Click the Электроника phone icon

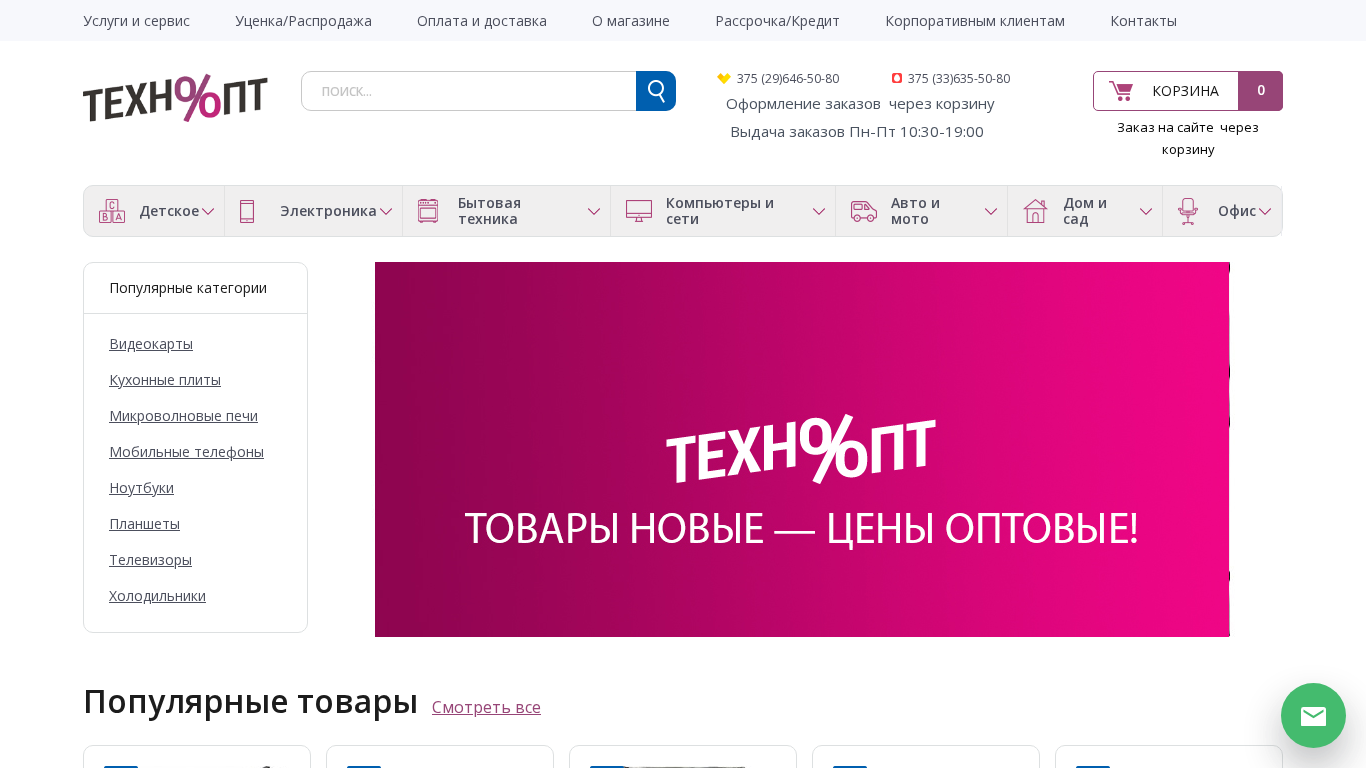[x=247, y=211]
